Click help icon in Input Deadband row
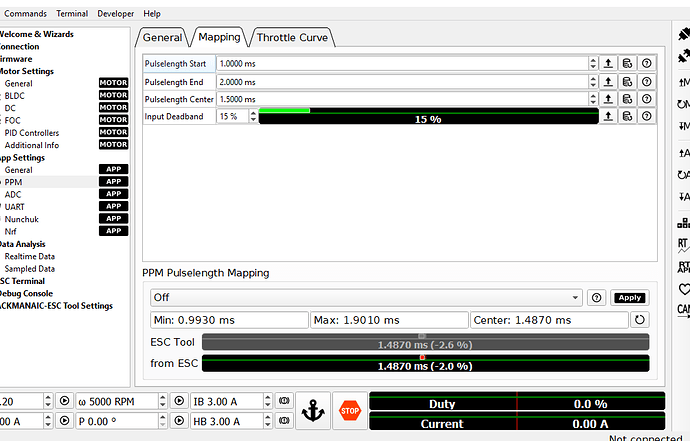Image resolution: width=690 pixels, height=441 pixels. [646, 116]
